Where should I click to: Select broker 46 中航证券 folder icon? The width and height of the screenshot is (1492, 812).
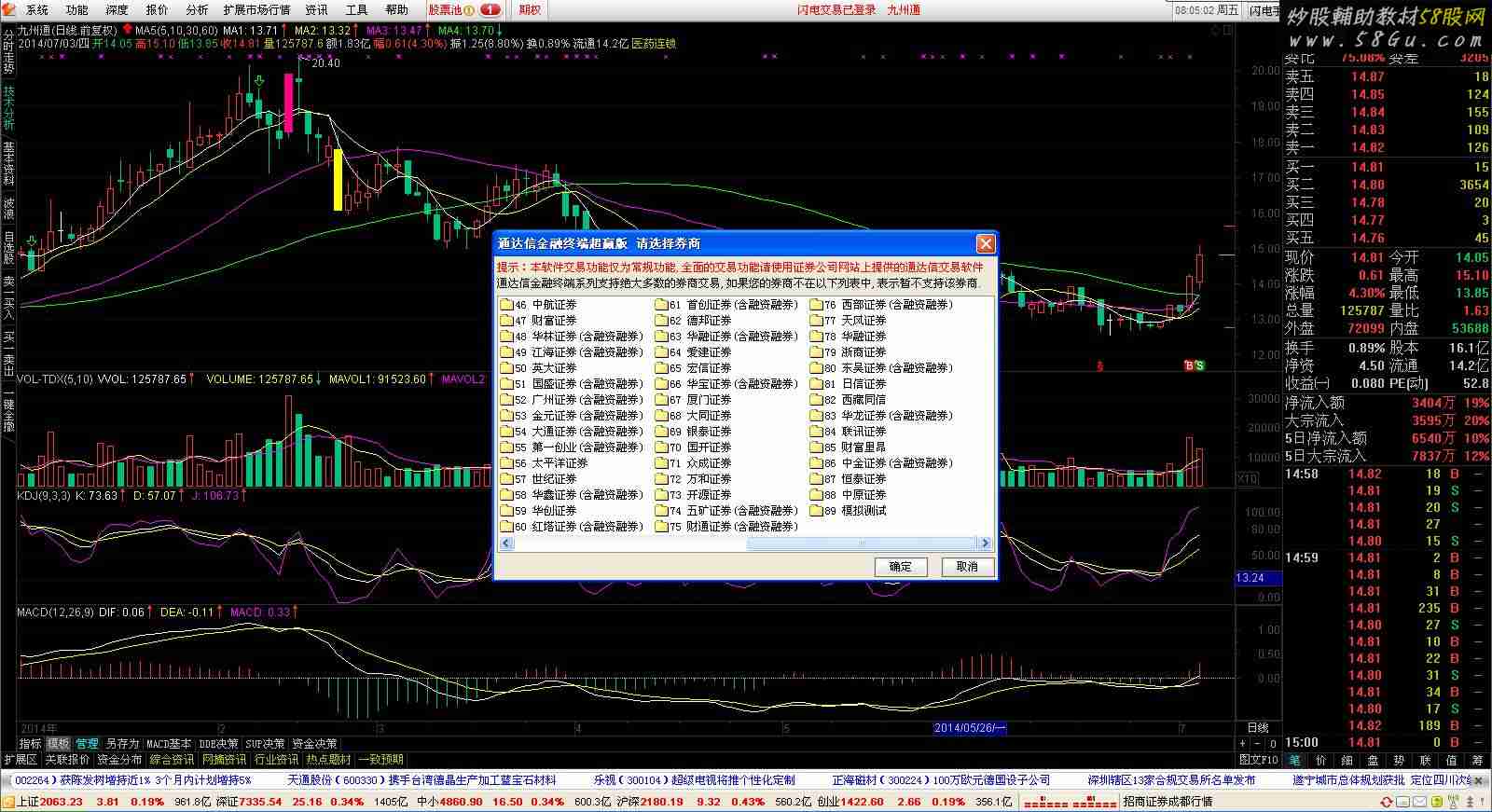[506, 305]
